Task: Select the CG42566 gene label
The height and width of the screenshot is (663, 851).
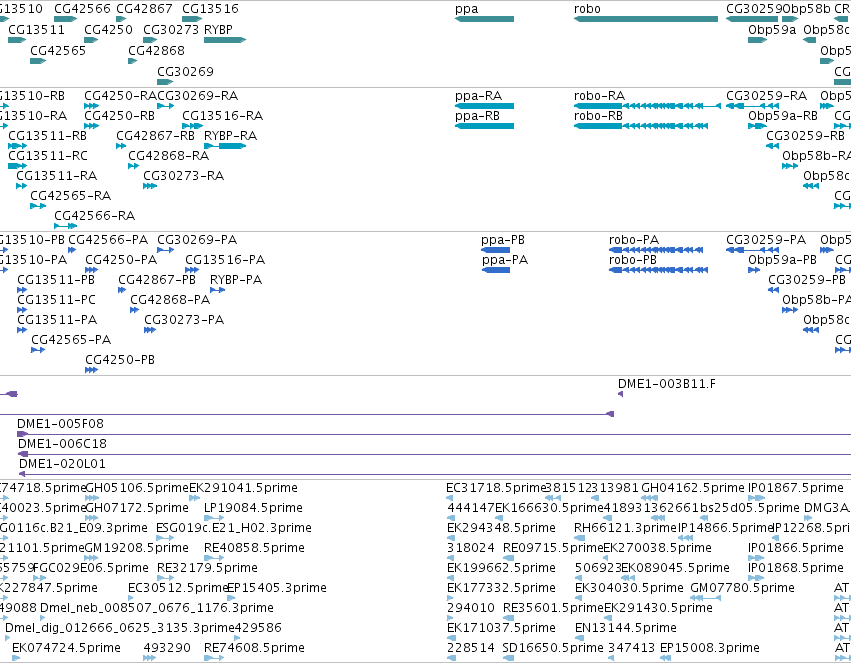Action: [82, 9]
